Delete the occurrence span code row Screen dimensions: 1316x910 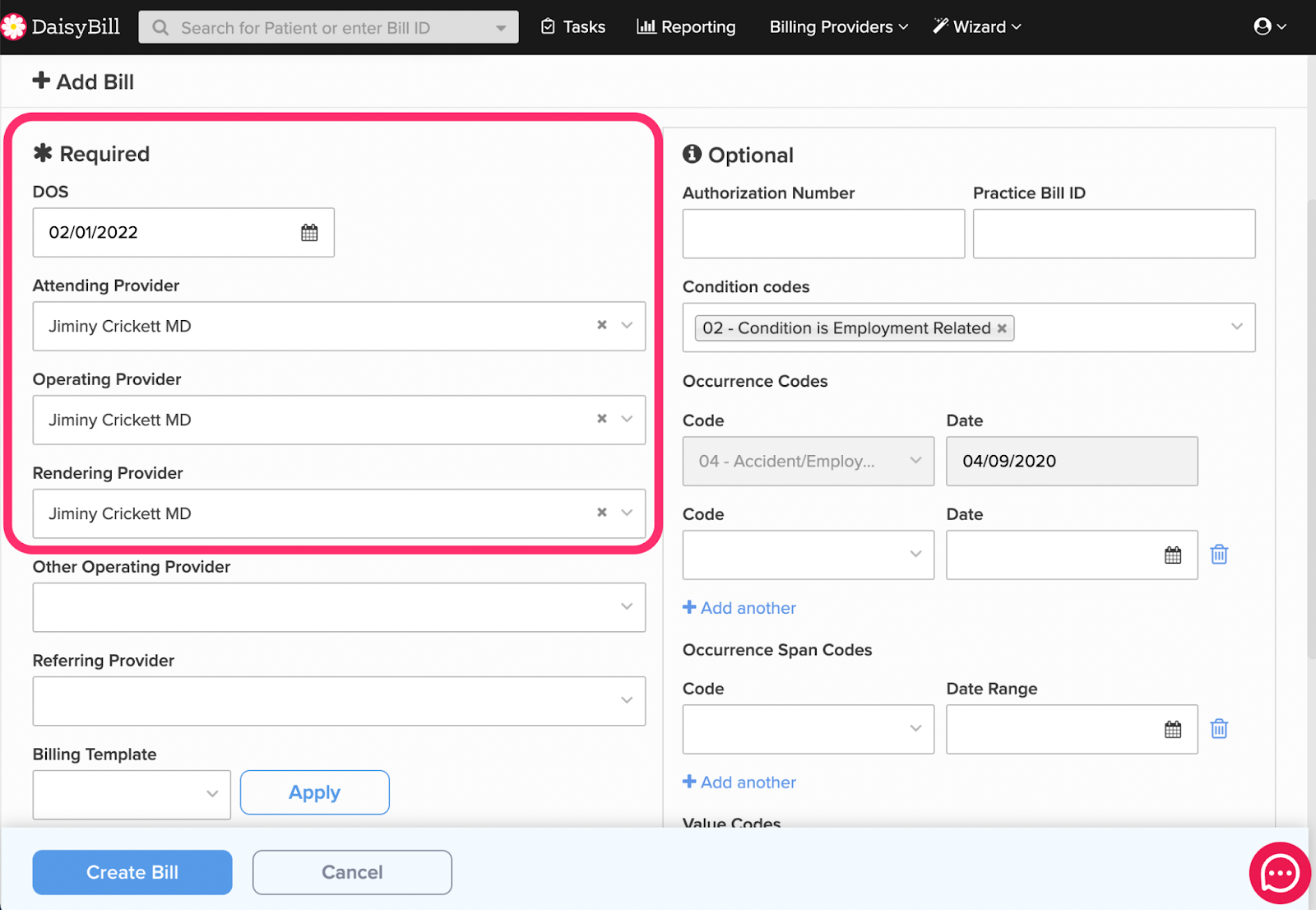(1219, 729)
